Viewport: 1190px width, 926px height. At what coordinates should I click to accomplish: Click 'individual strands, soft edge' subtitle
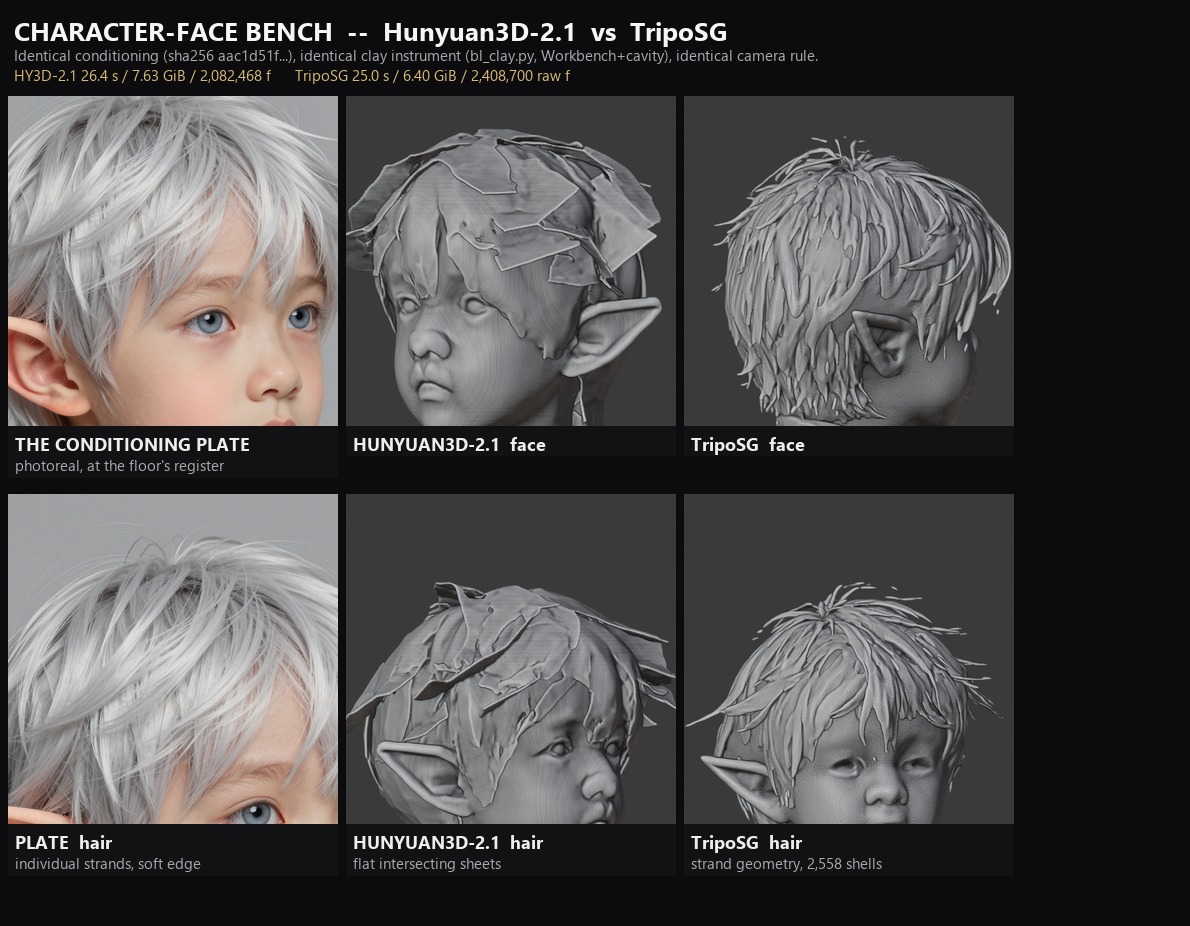pyautogui.click(x=108, y=864)
